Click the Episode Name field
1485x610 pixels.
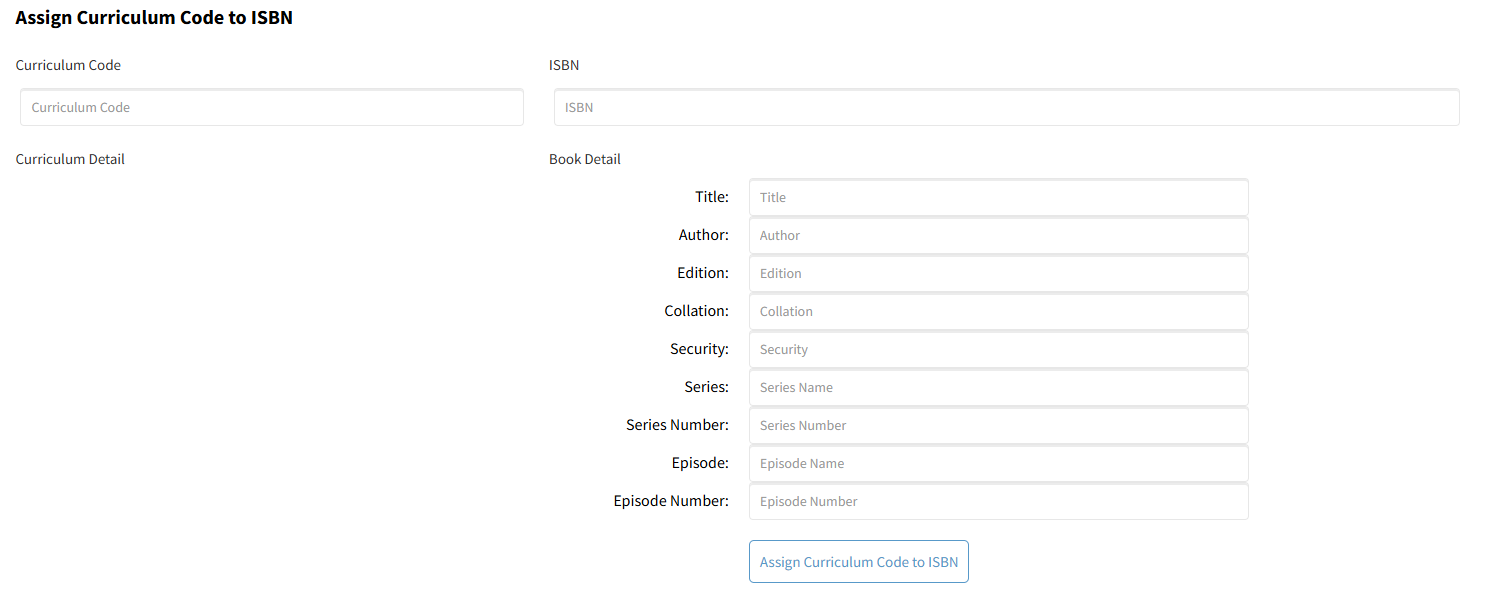point(999,463)
